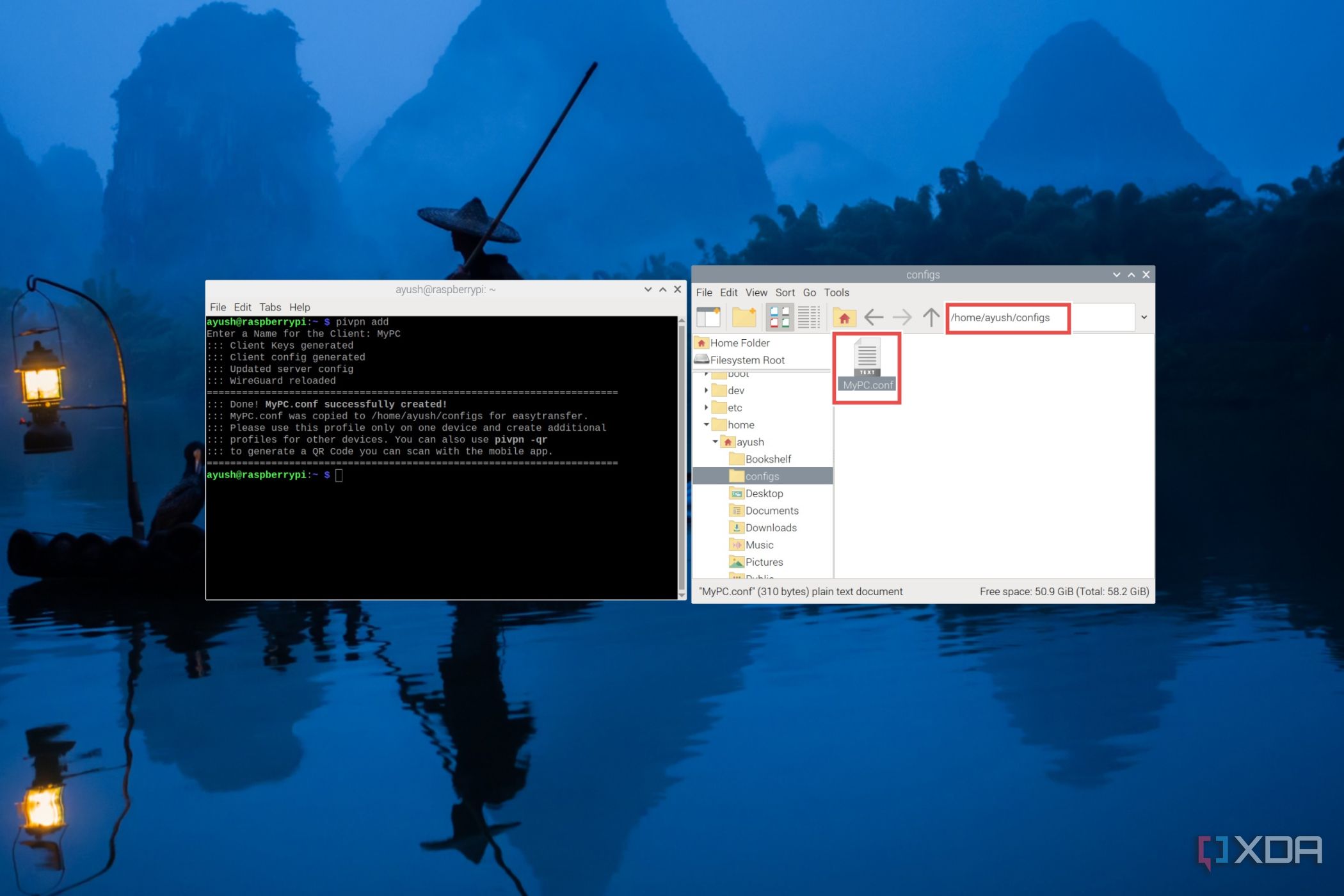Click the /home/ayush/configs path field
This screenshot has height=896, width=1344.
[x=1040, y=317]
